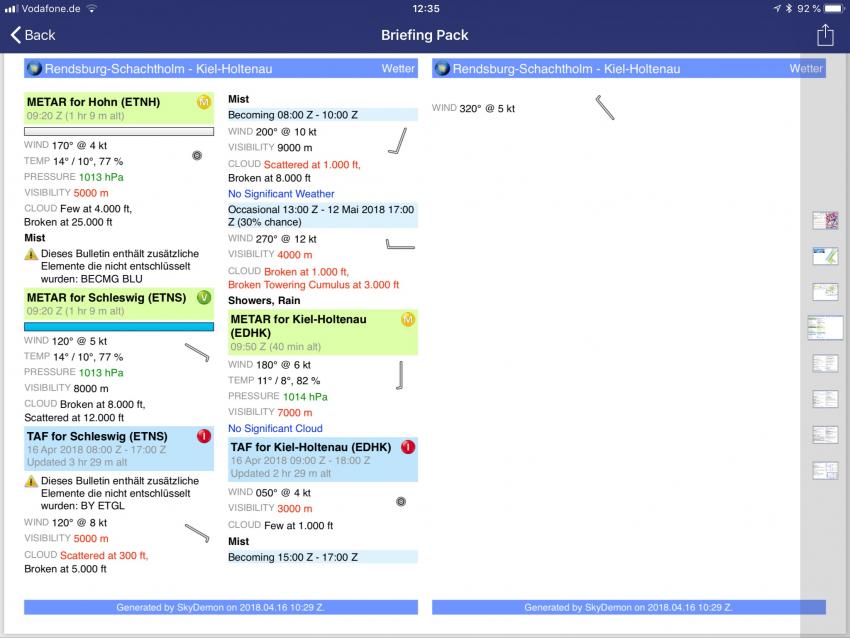Tap the red I badge on Kiel-Holtenau TAF
850x638 pixels.
point(408,447)
